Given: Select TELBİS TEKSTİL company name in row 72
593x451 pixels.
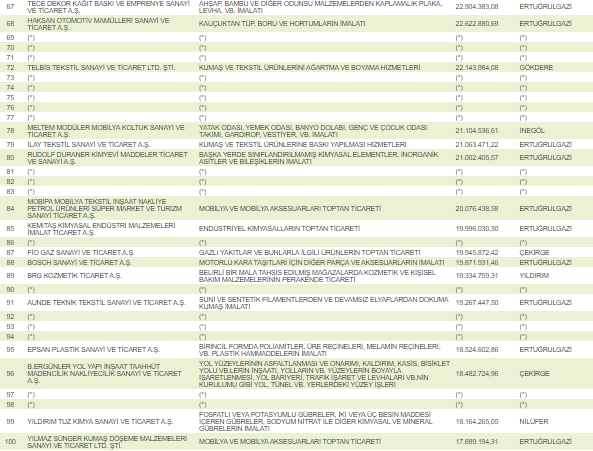Looking at the screenshot, I should (x=101, y=68).
